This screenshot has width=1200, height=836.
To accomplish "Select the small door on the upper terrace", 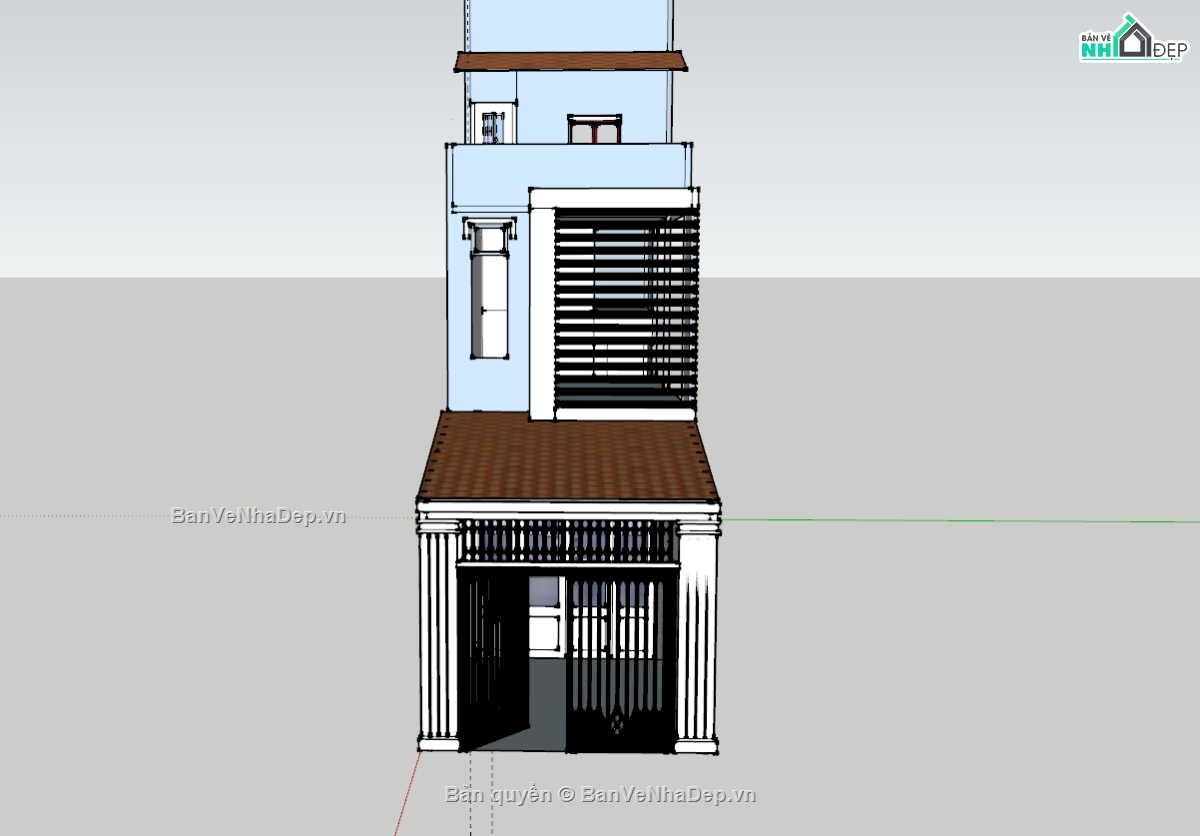I will pos(491,127).
